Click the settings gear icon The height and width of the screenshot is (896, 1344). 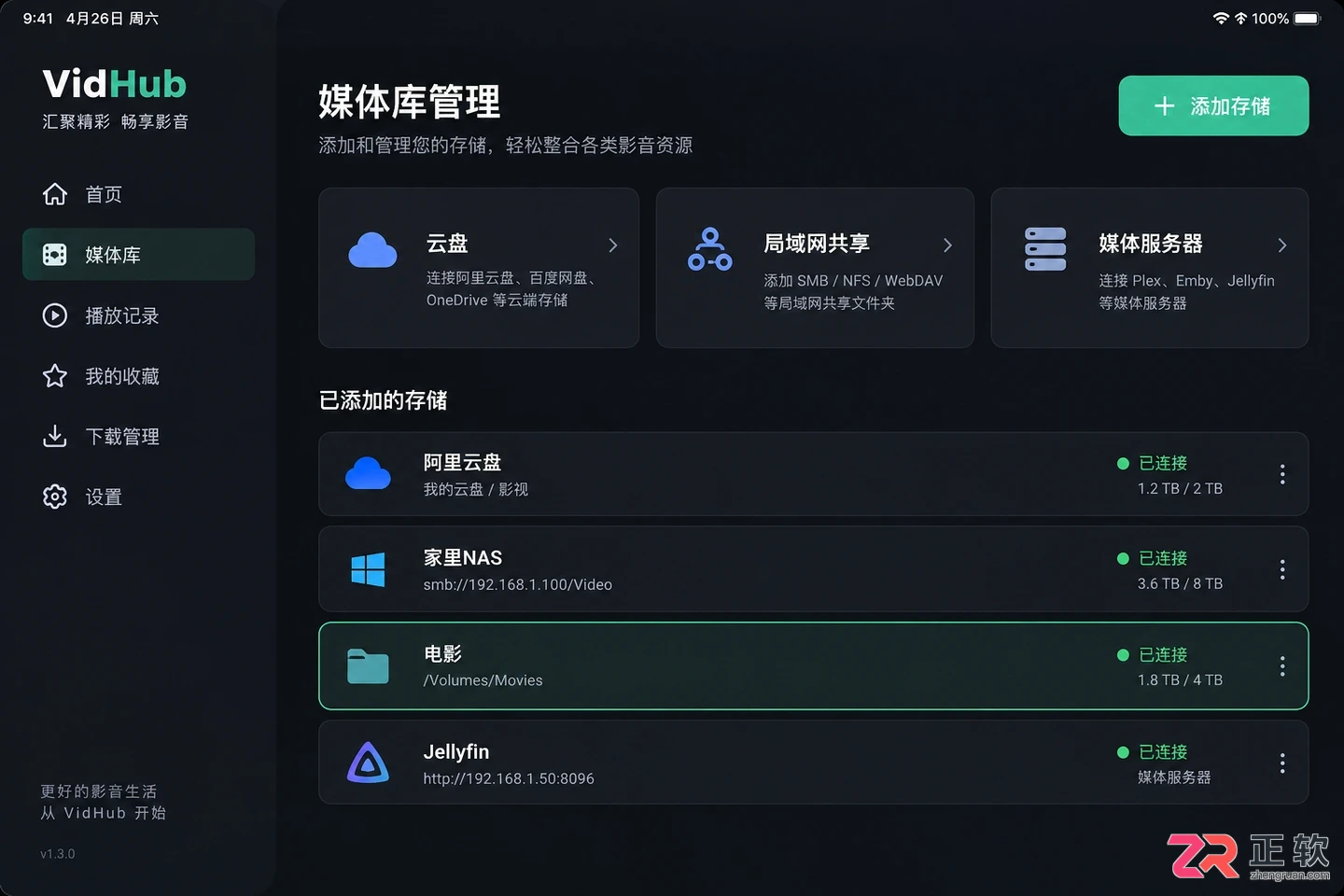click(x=55, y=497)
